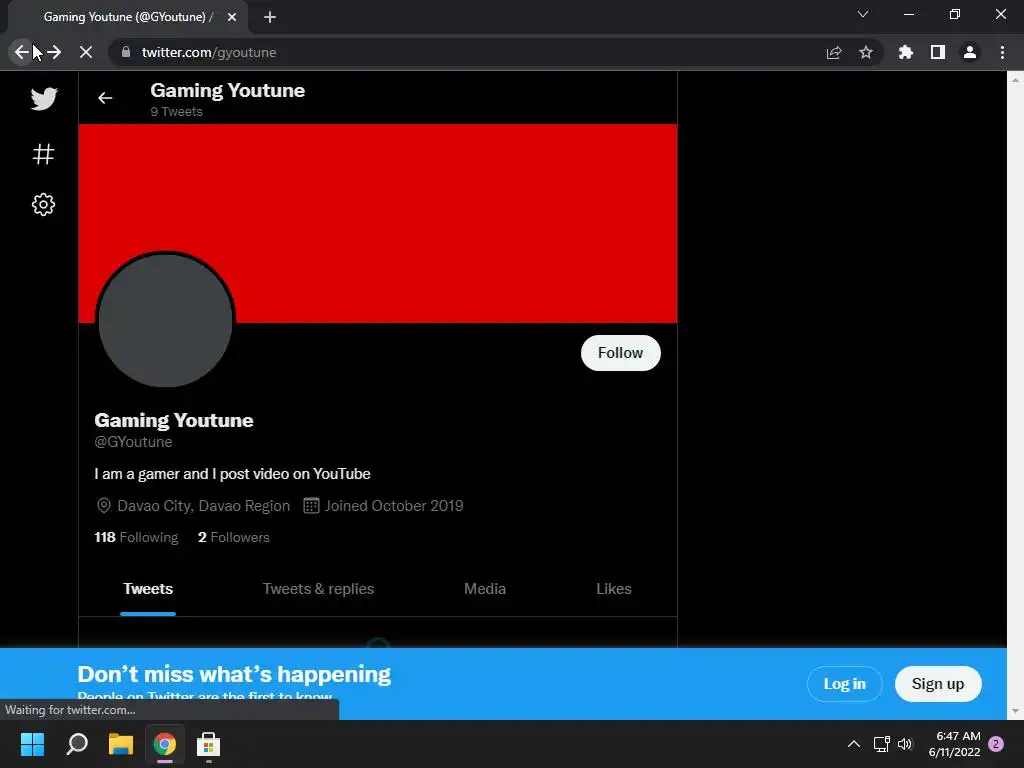Open the volume speaker tray icon
1024x768 pixels.
(x=904, y=744)
